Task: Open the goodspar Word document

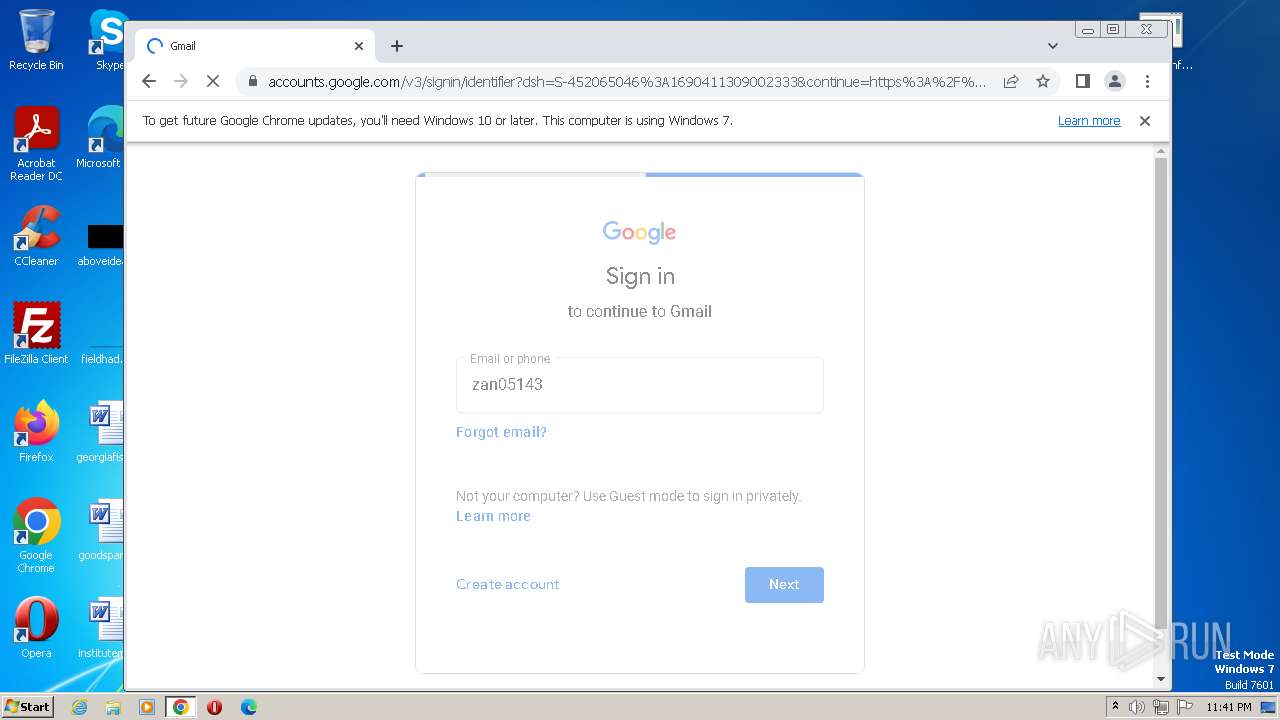Action: (x=102, y=530)
